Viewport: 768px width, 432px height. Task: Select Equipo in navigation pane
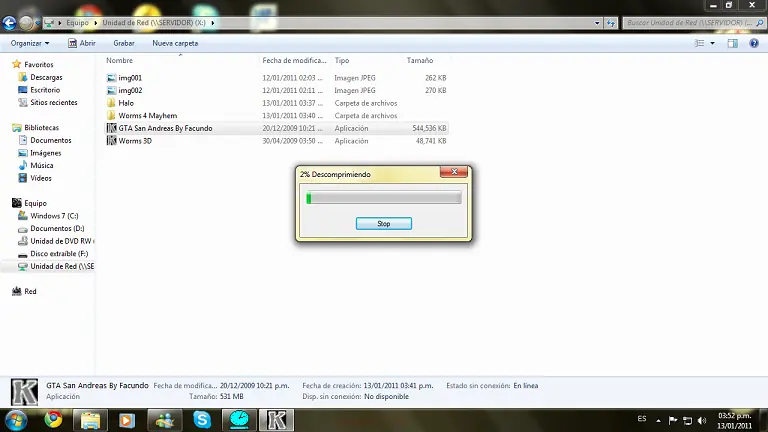click(x=35, y=203)
